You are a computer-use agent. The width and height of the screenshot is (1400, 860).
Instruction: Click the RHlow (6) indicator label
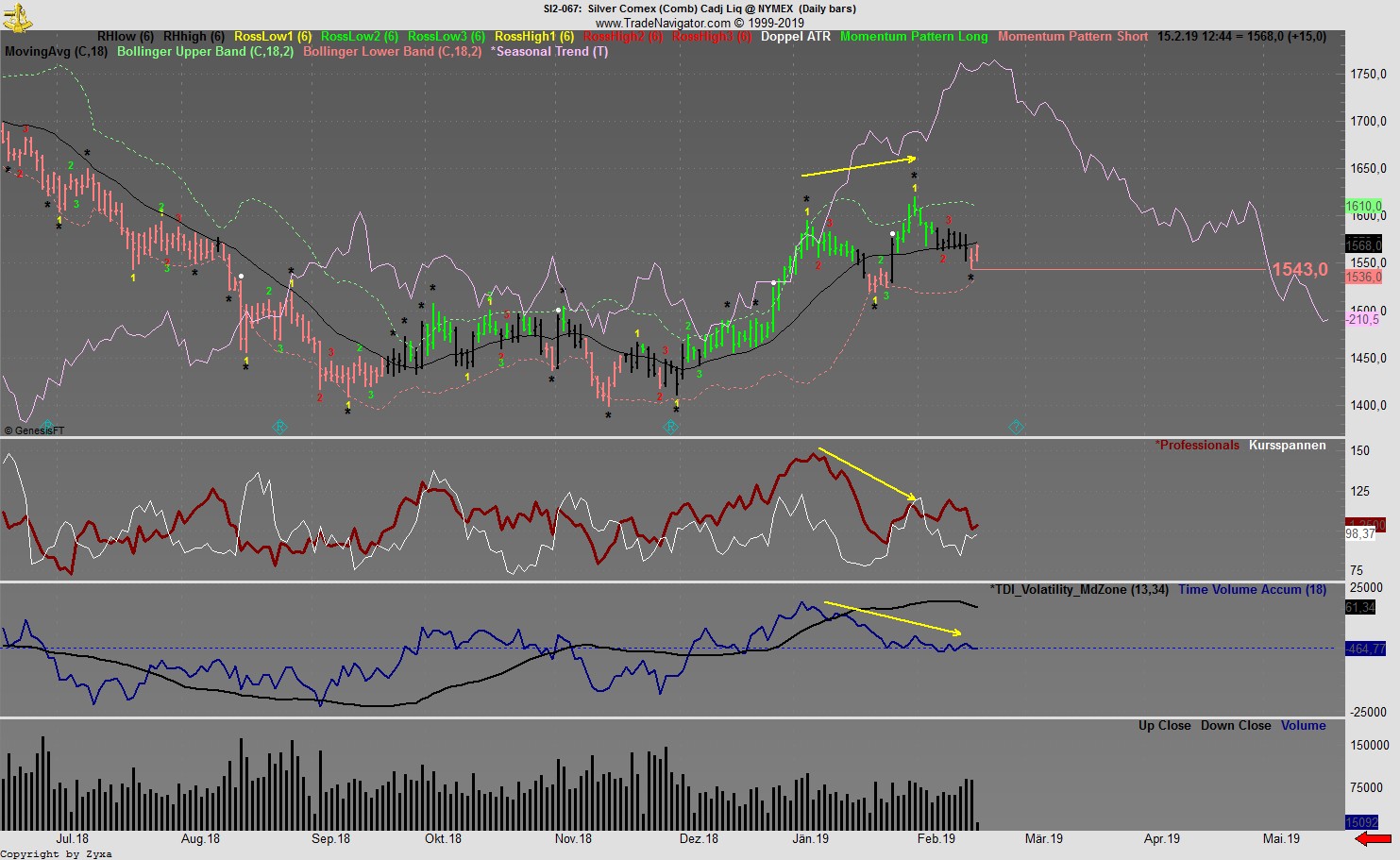coord(126,37)
